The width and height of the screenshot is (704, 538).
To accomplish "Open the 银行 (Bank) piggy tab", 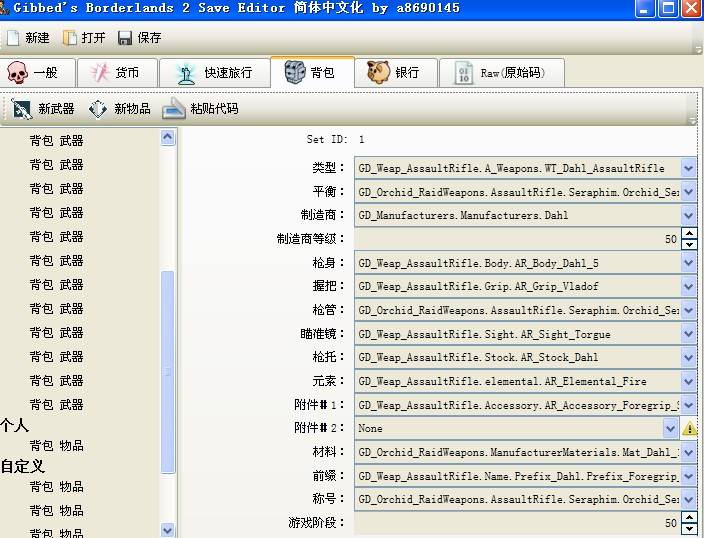I will pyautogui.click(x=396, y=72).
